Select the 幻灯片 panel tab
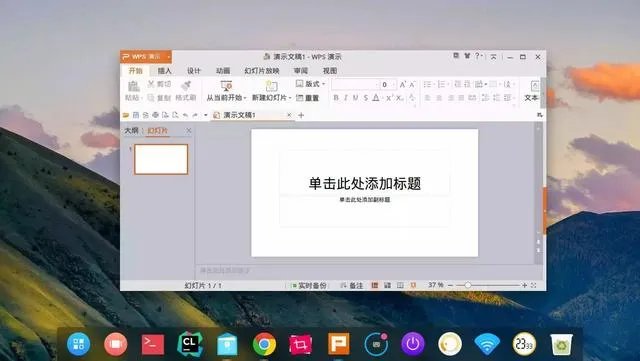The image size is (640, 361). [158, 131]
